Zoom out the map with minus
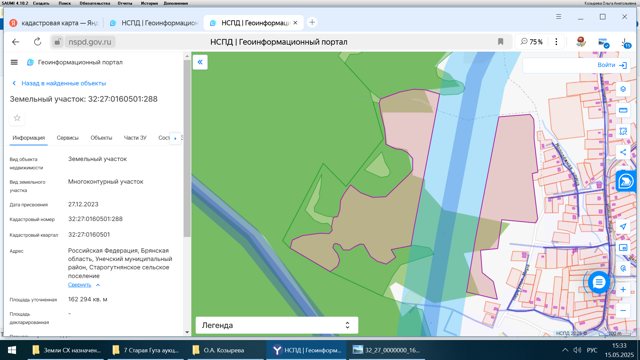Viewport: 640px width, 360px height. [x=623, y=311]
